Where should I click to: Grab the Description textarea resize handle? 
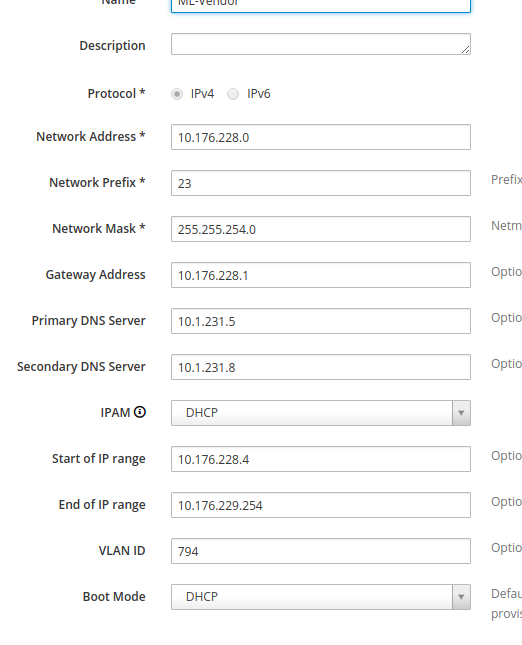coord(465,49)
